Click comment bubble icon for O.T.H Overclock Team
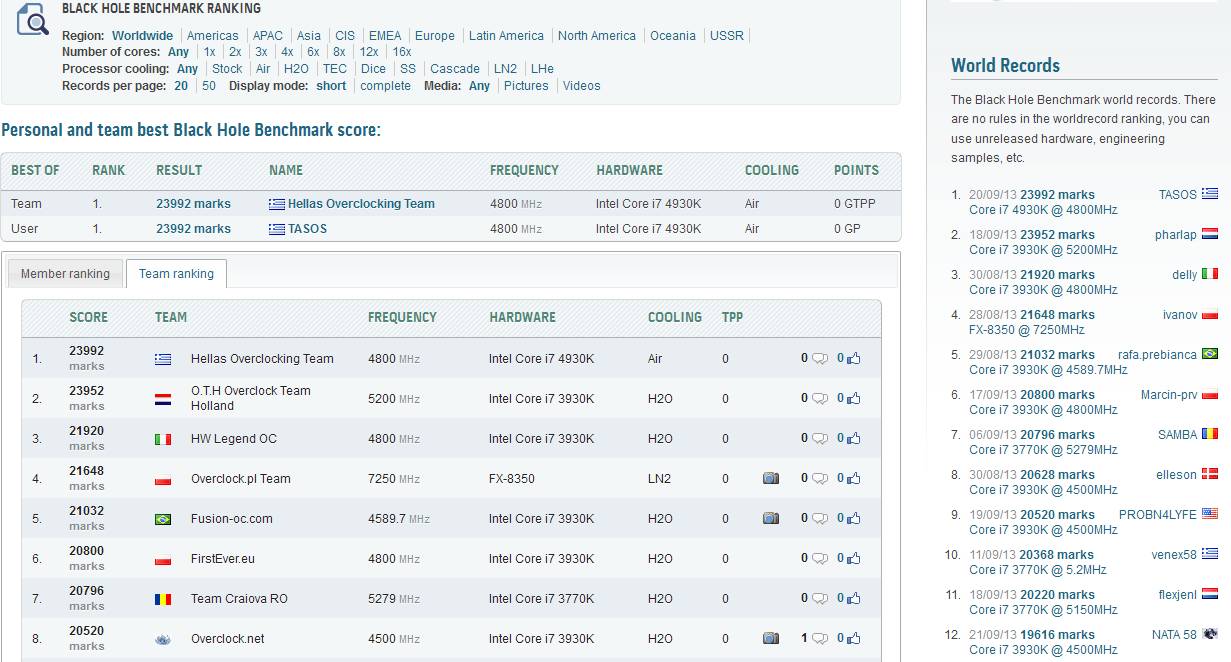 click(x=820, y=399)
